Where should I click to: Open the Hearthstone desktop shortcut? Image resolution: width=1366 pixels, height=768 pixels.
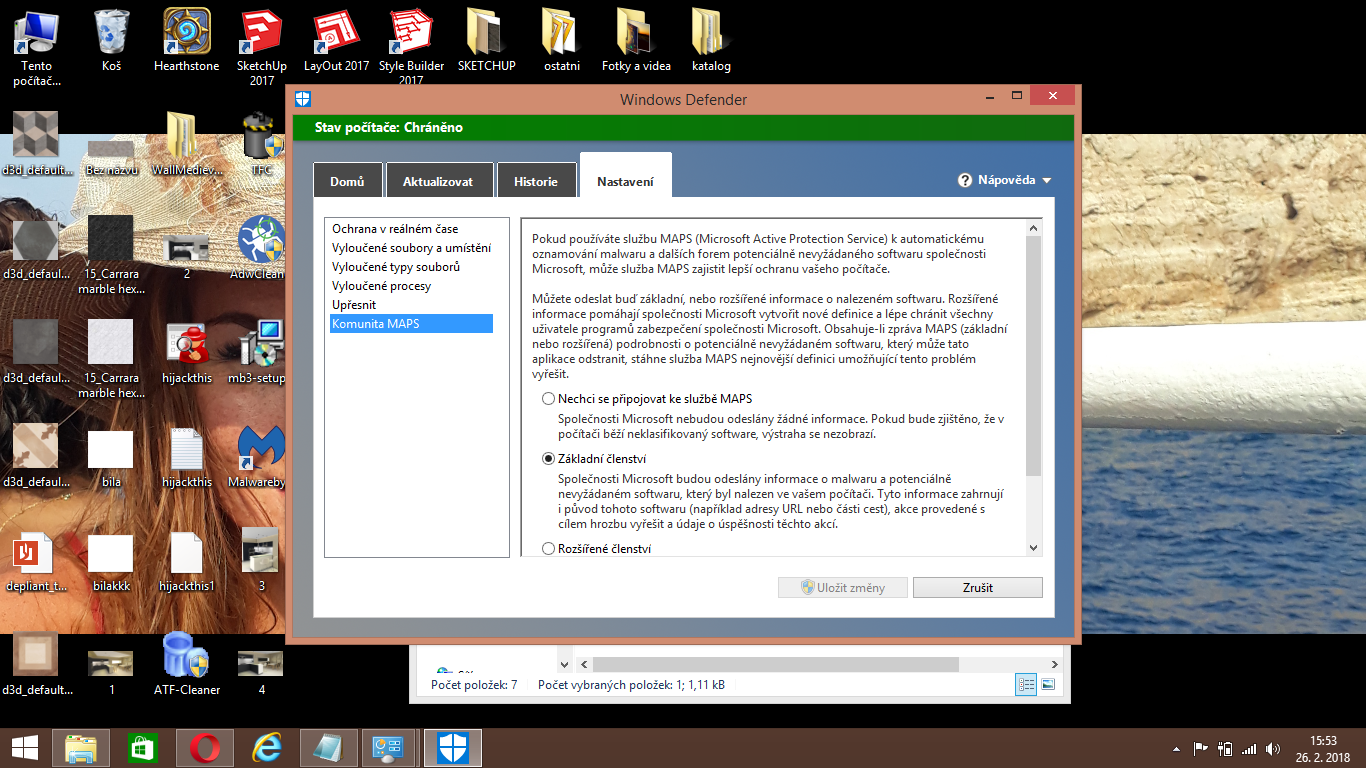click(x=187, y=40)
